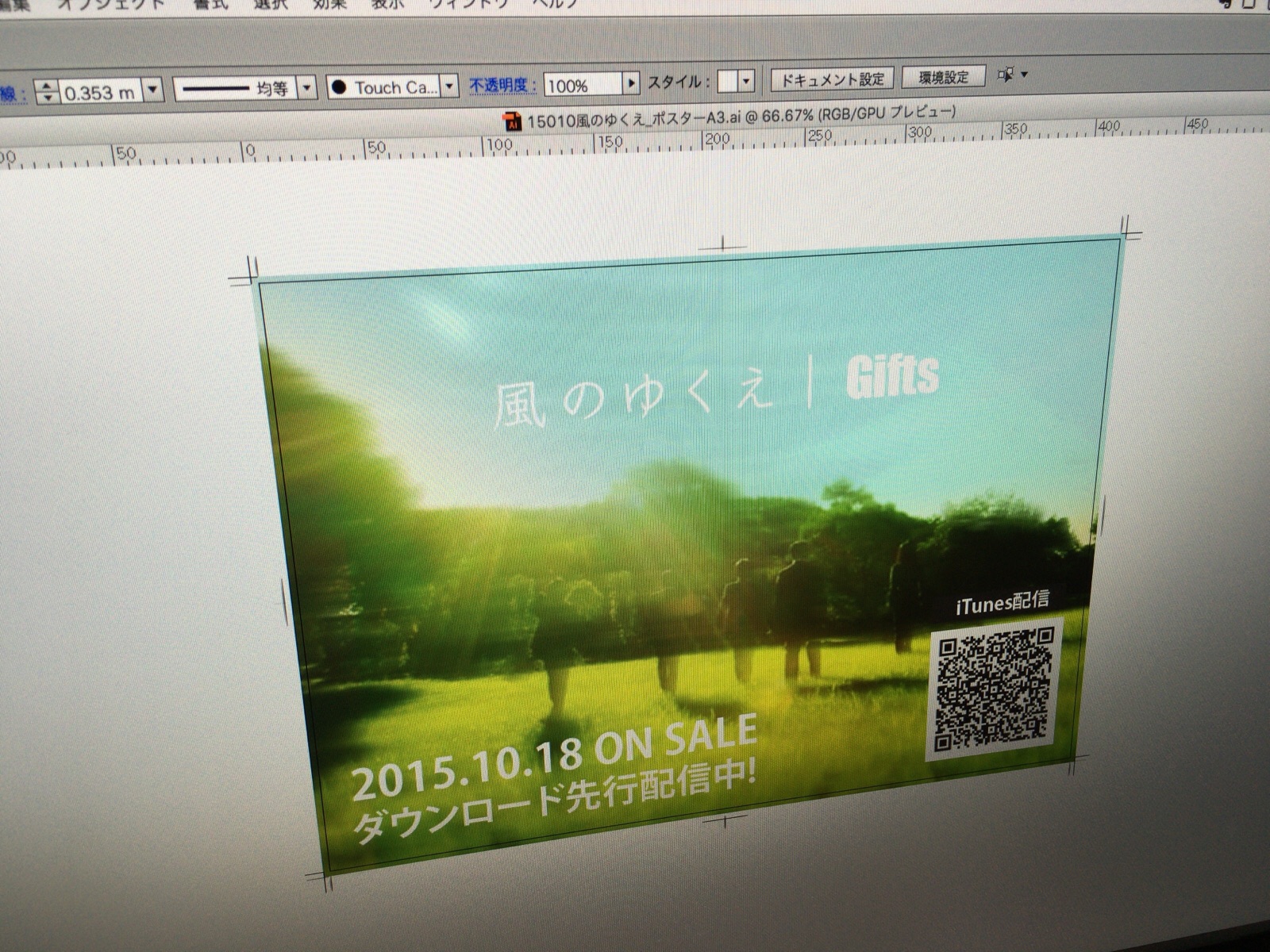This screenshot has width=1270, height=952.
Task: Click the ドキュメント設定 button
Action: pos(832,79)
